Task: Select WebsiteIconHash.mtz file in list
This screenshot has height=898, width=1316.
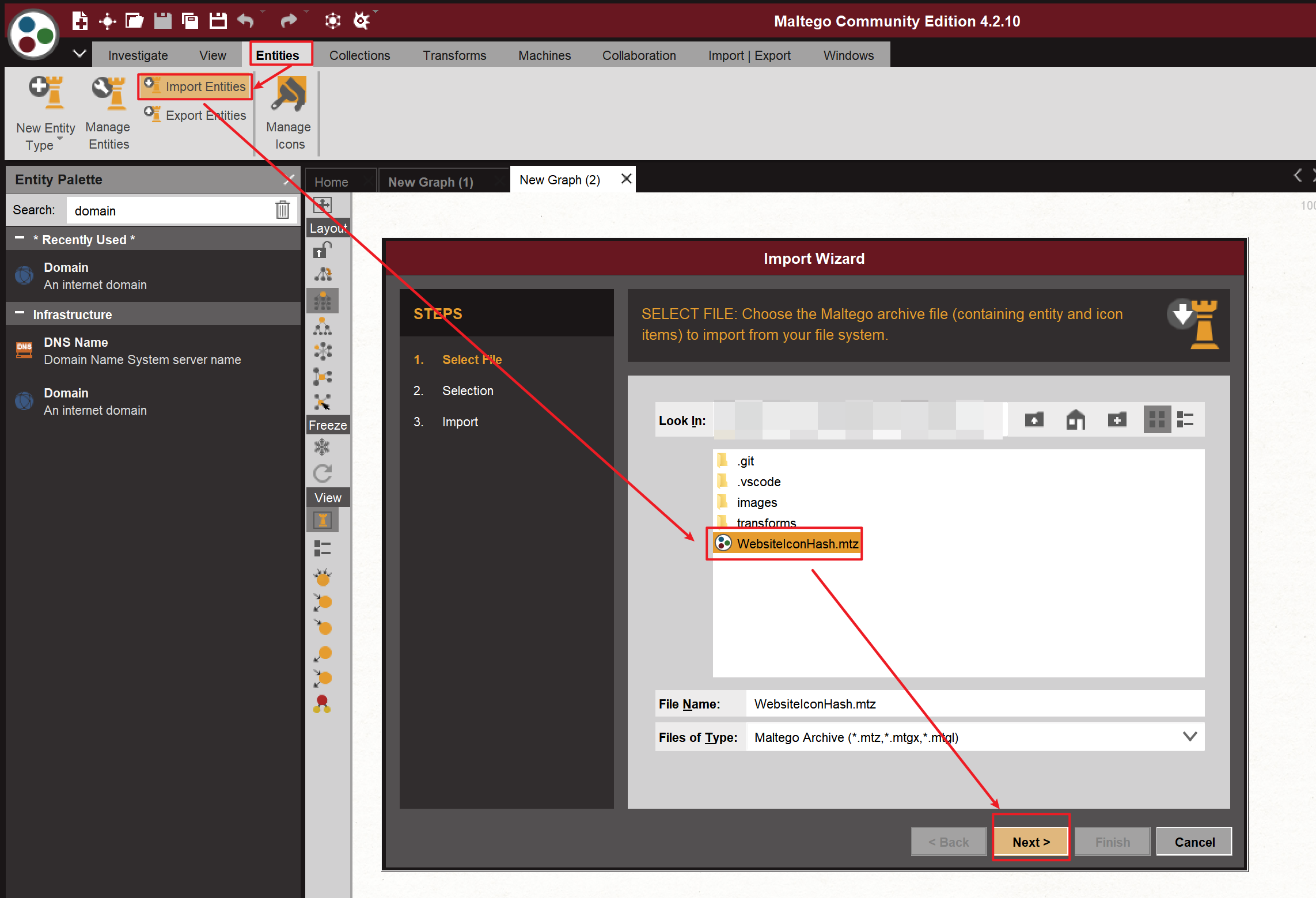Action: (x=797, y=544)
